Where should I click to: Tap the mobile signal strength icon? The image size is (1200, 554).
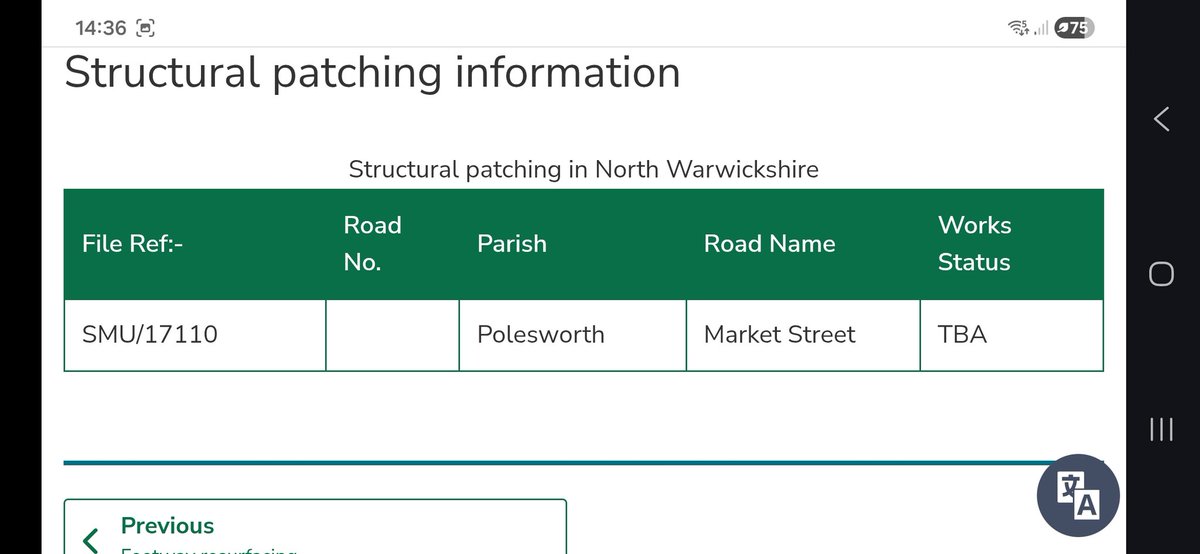[x=1041, y=28]
